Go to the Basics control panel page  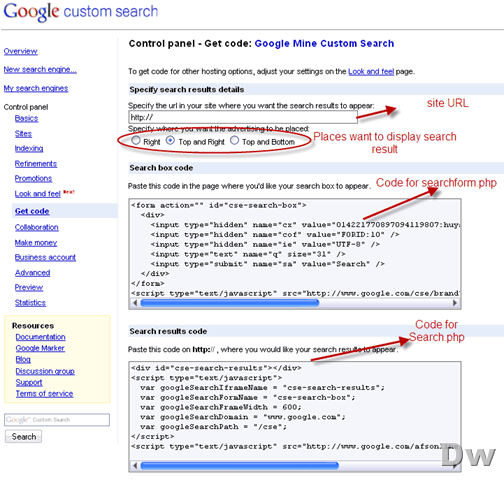[x=26, y=118]
